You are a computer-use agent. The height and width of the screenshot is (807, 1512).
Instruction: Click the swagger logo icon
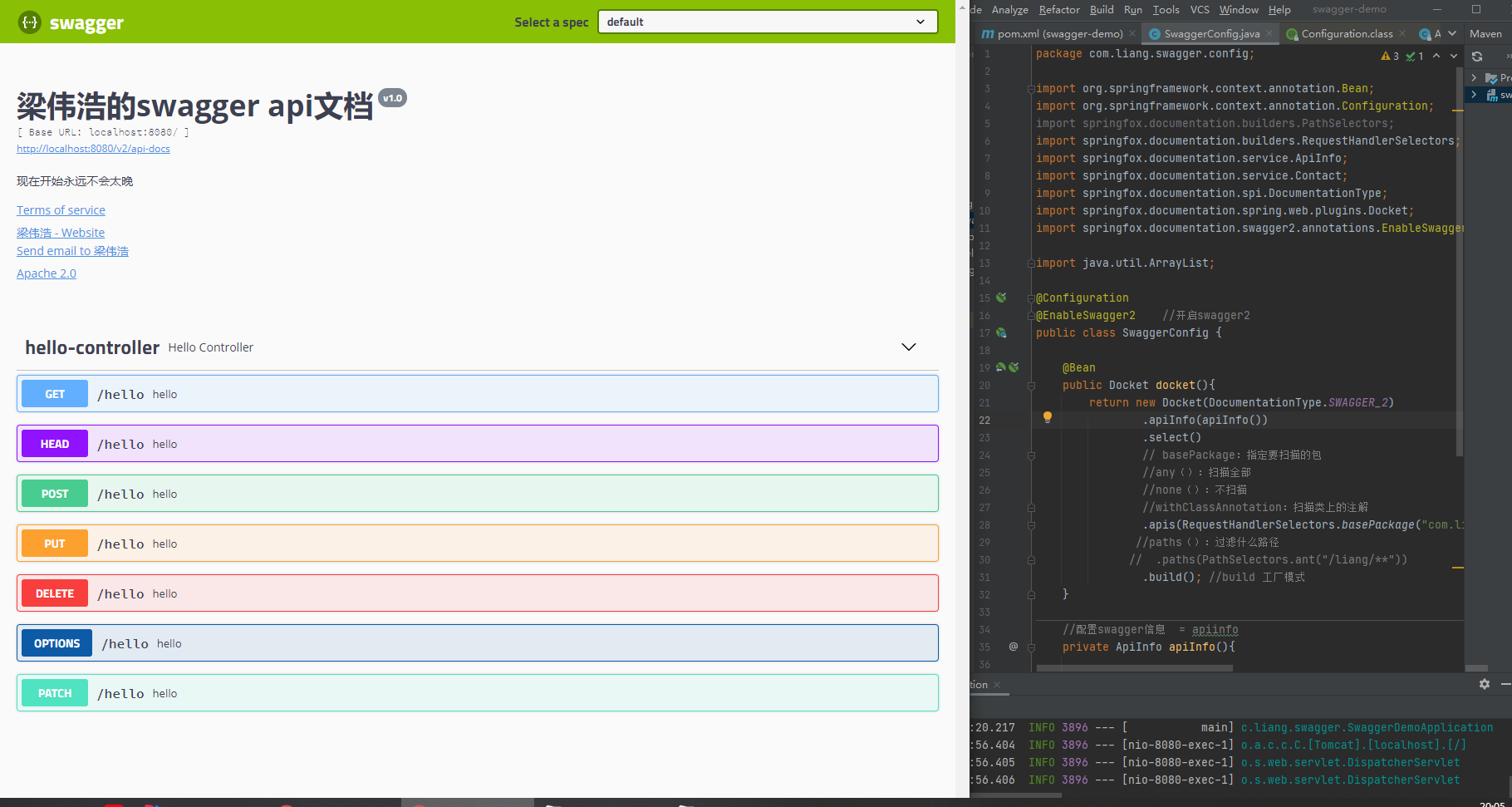tap(29, 22)
